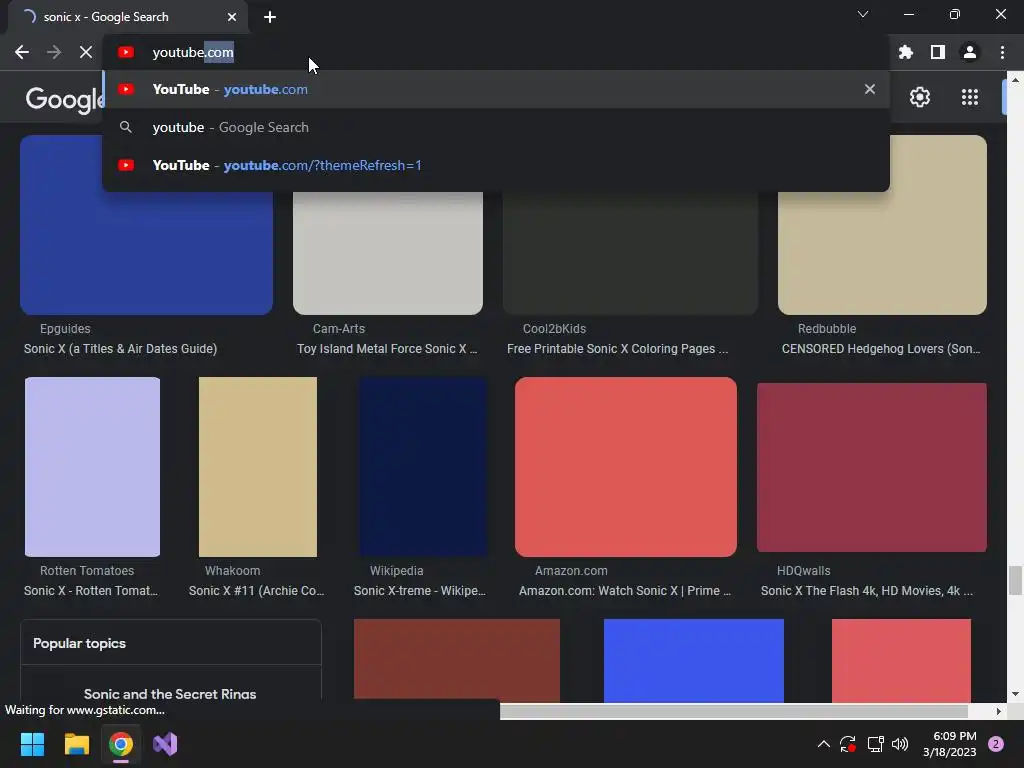This screenshot has width=1024, height=768.
Task: Open the Cool2bKids dark image thumbnail
Action: point(630,253)
